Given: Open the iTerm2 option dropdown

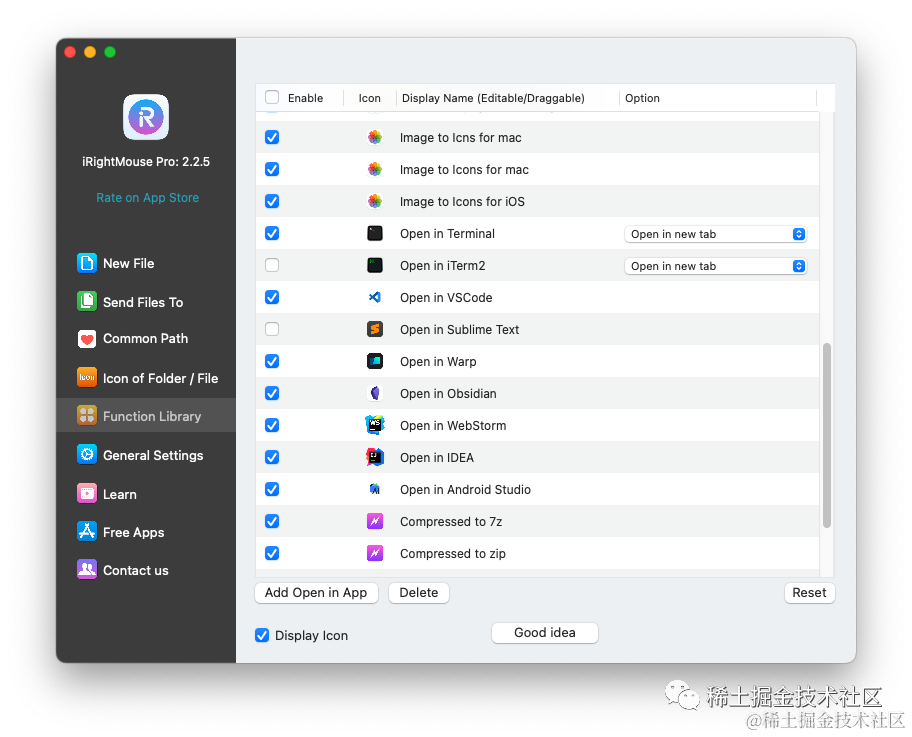Looking at the screenshot, I should point(715,266).
